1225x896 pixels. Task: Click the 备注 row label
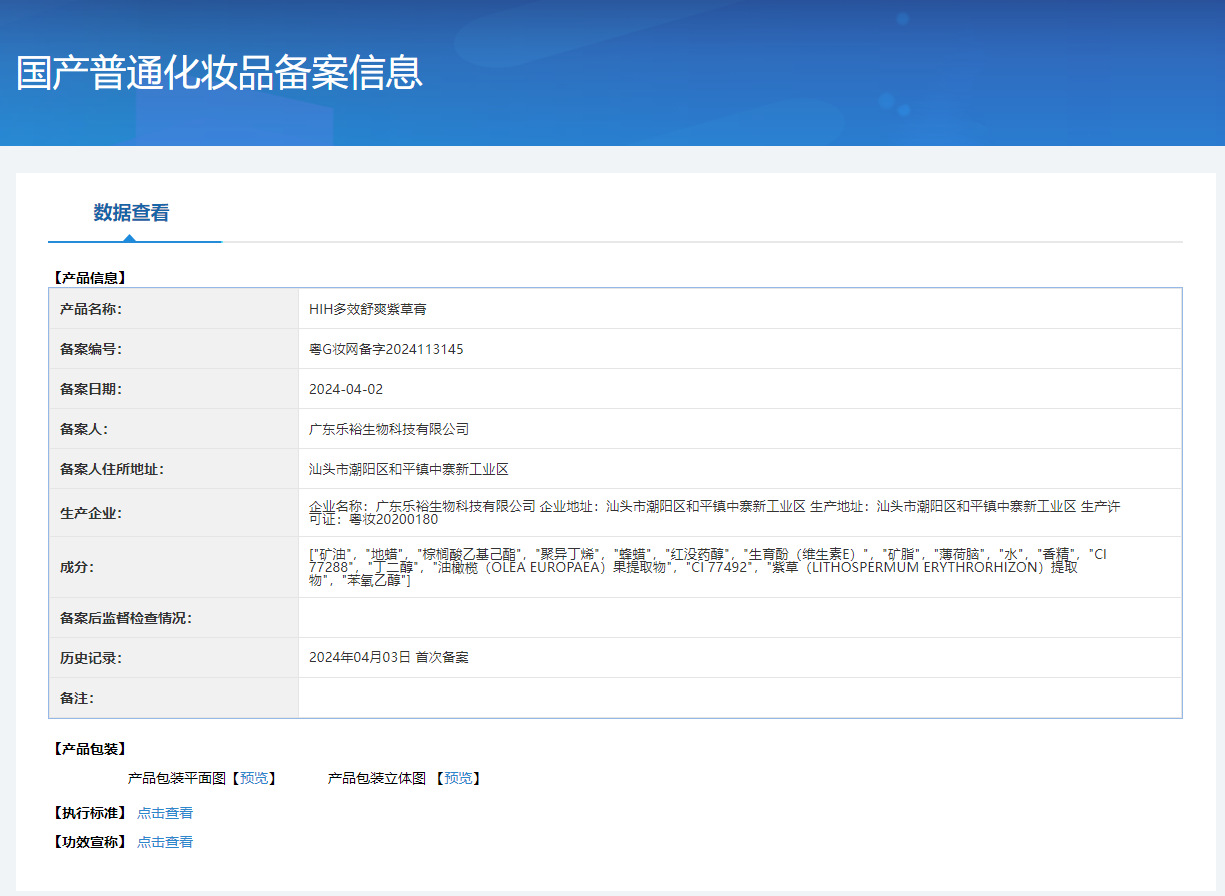pos(77,698)
